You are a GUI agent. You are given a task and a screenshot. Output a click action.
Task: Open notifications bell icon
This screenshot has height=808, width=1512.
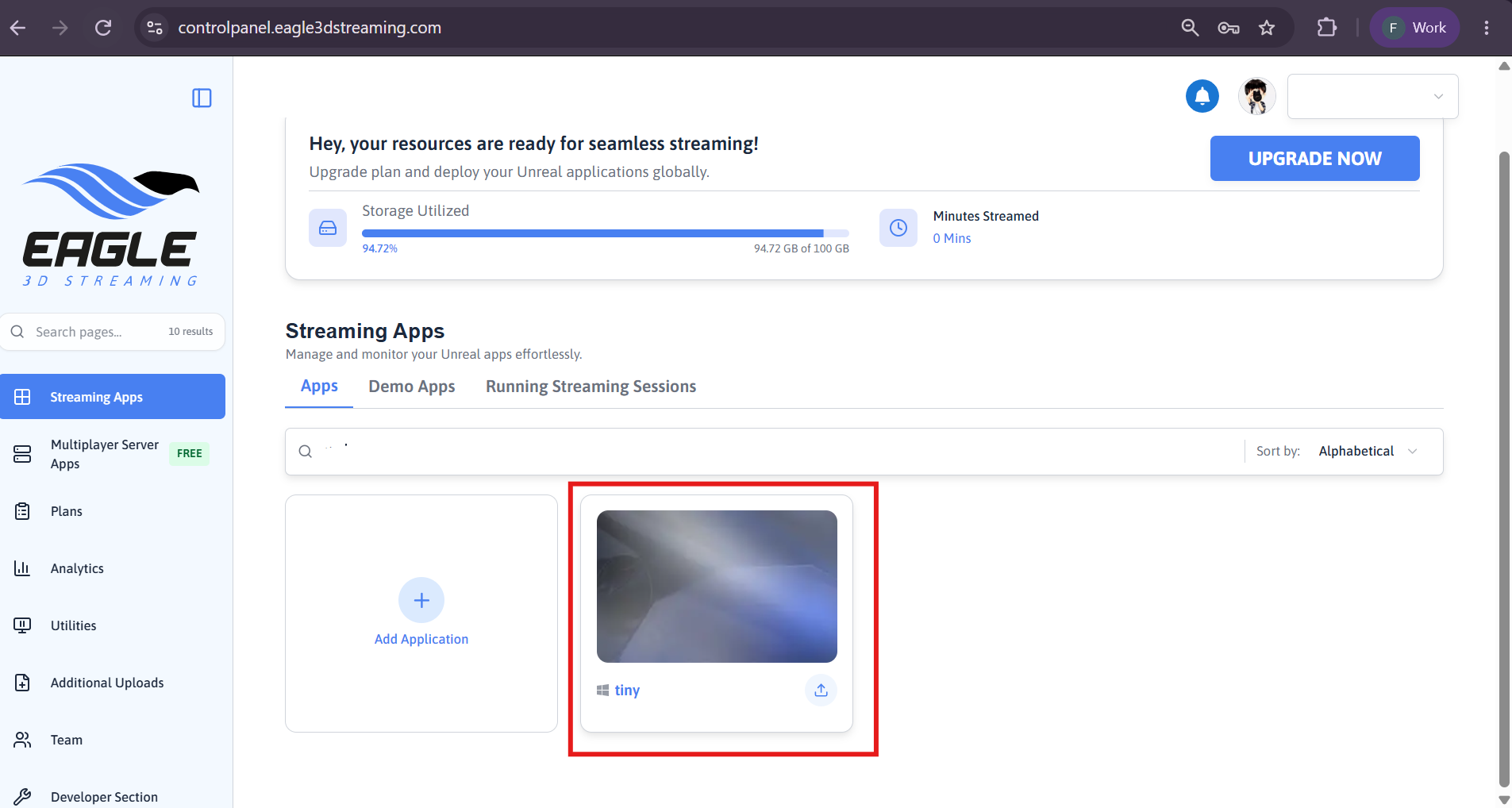1202,96
